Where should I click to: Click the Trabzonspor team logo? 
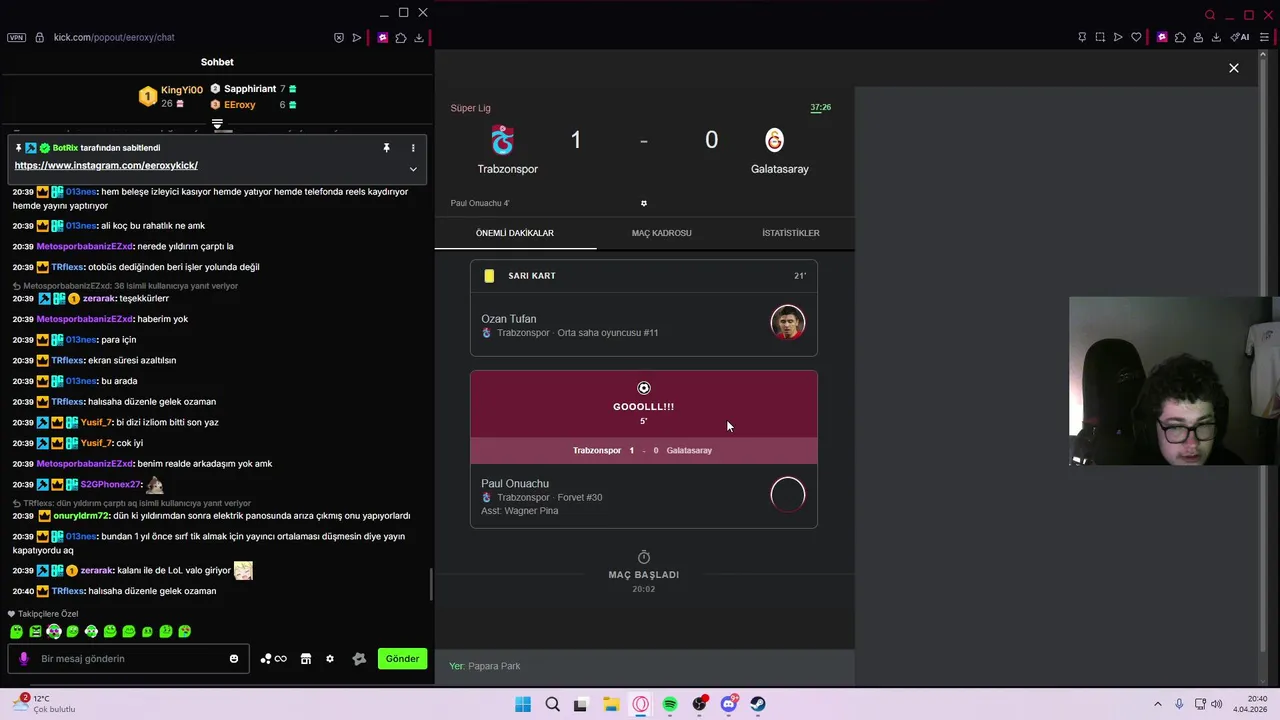pyautogui.click(x=503, y=140)
